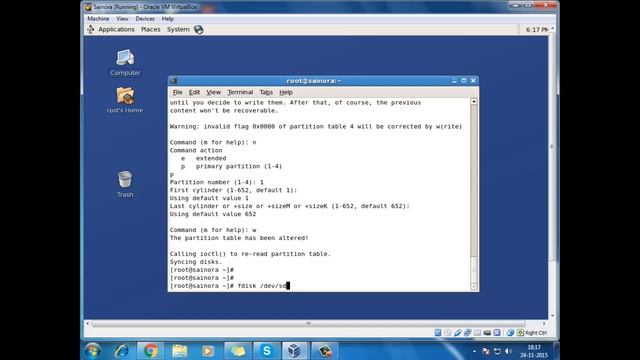Viewport: 640px width, 360px height.
Task: Click the green host key capture indicator
Action: pyautogui.click(x=520, y=333)
